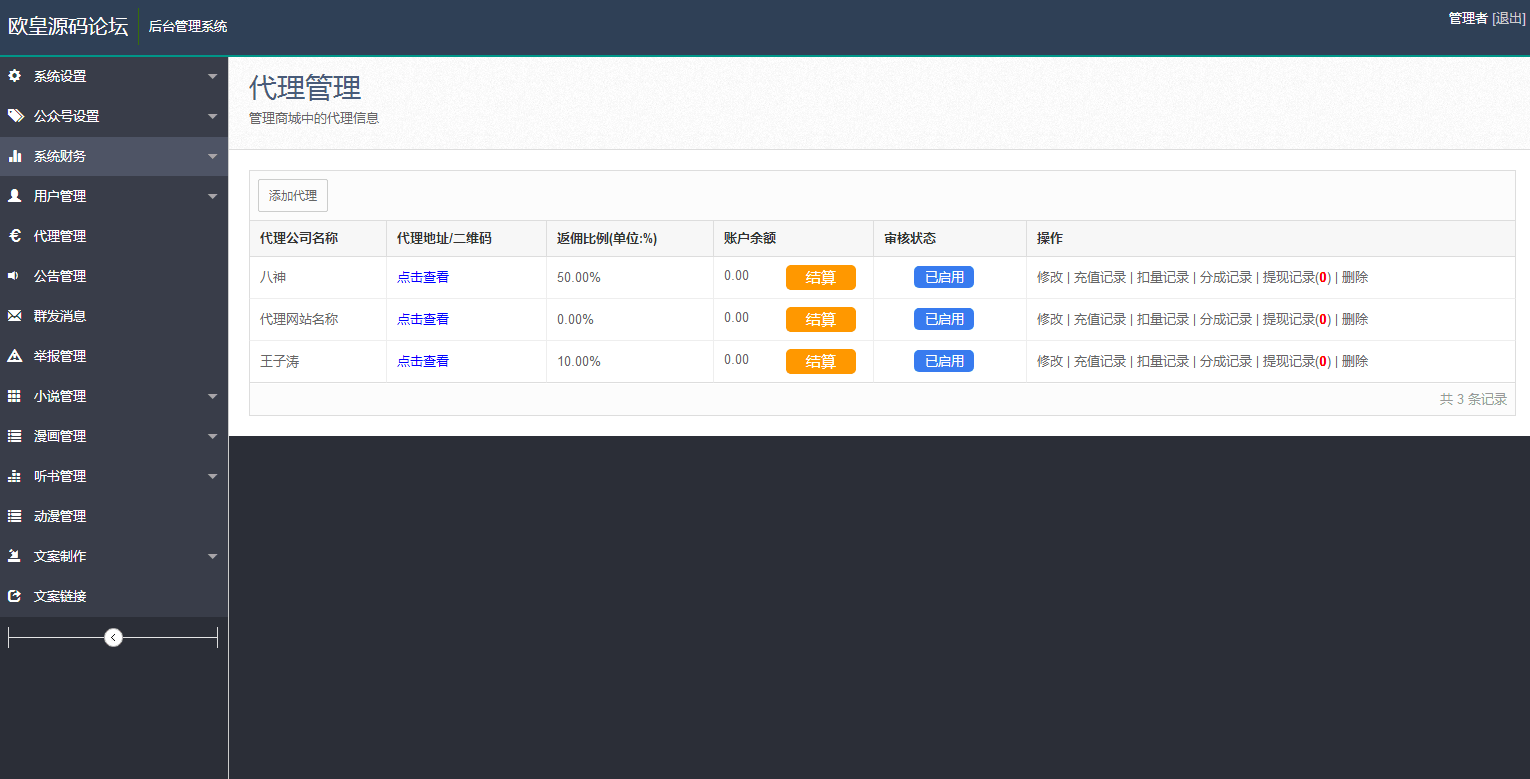Click the tag icon beside 公众号设置
Image resolution: width=1530 pixels, height=779 pixels.
tap(15, 116)
